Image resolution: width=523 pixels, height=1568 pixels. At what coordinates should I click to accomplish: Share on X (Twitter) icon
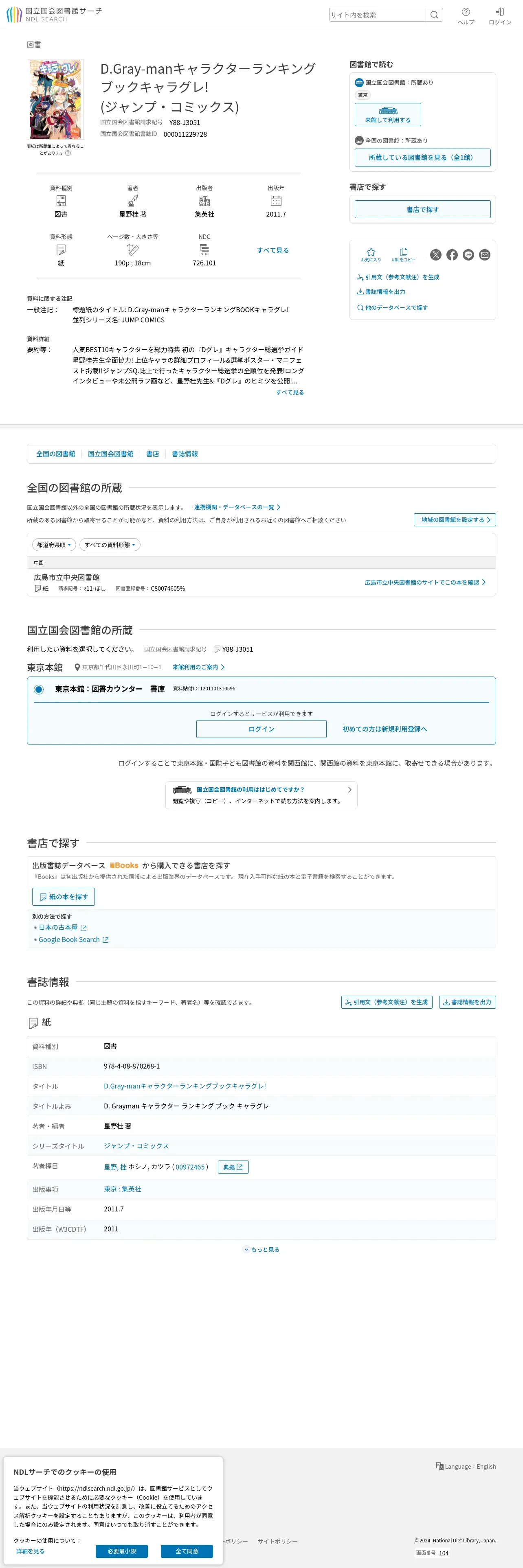click(x=436, y=255)
